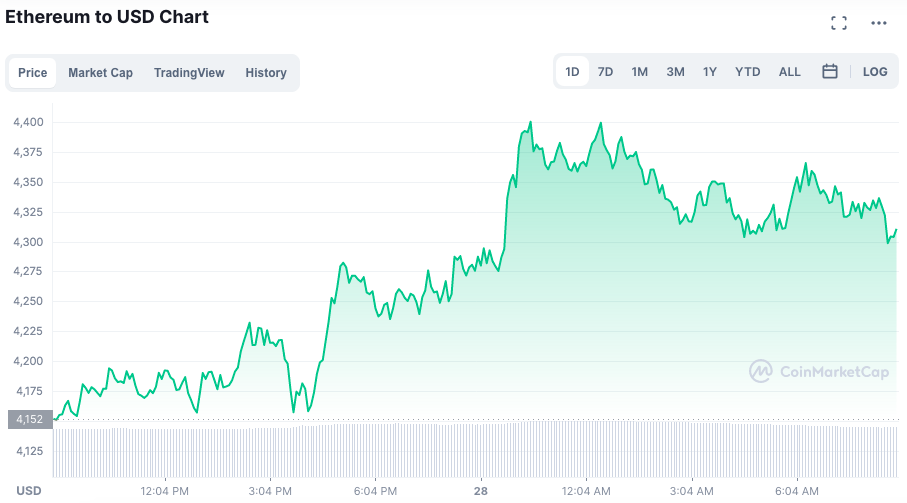Click the 4,300 y-axis label

point(28,242)
